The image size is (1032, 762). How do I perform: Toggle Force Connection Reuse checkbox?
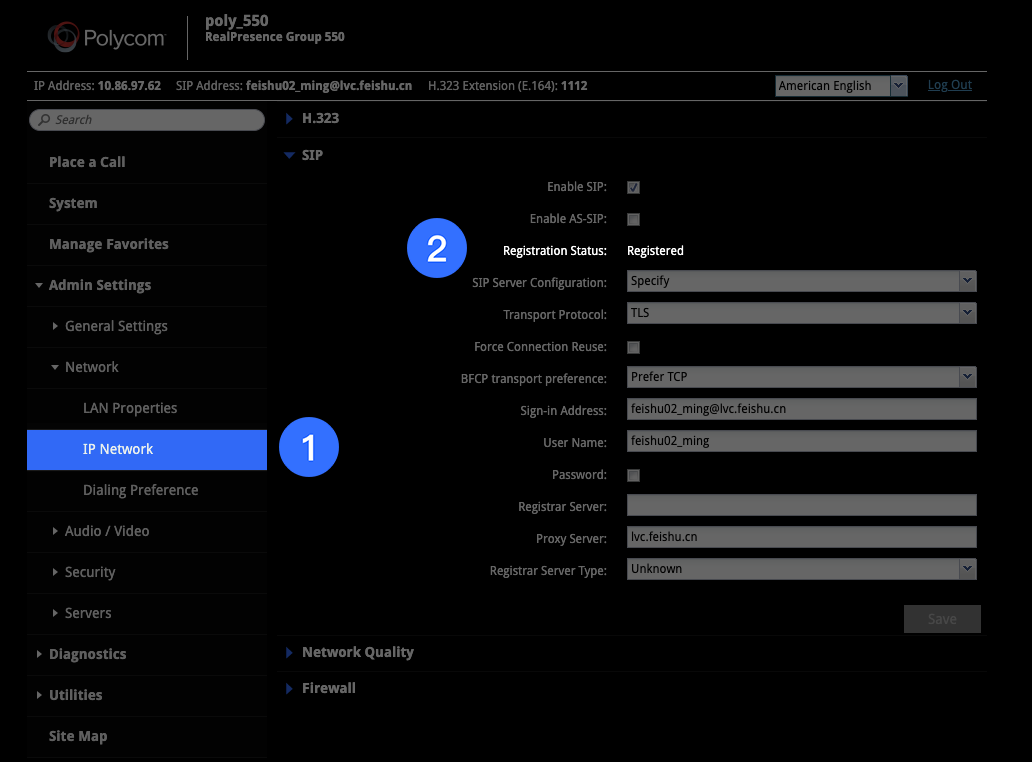[633, 347]
